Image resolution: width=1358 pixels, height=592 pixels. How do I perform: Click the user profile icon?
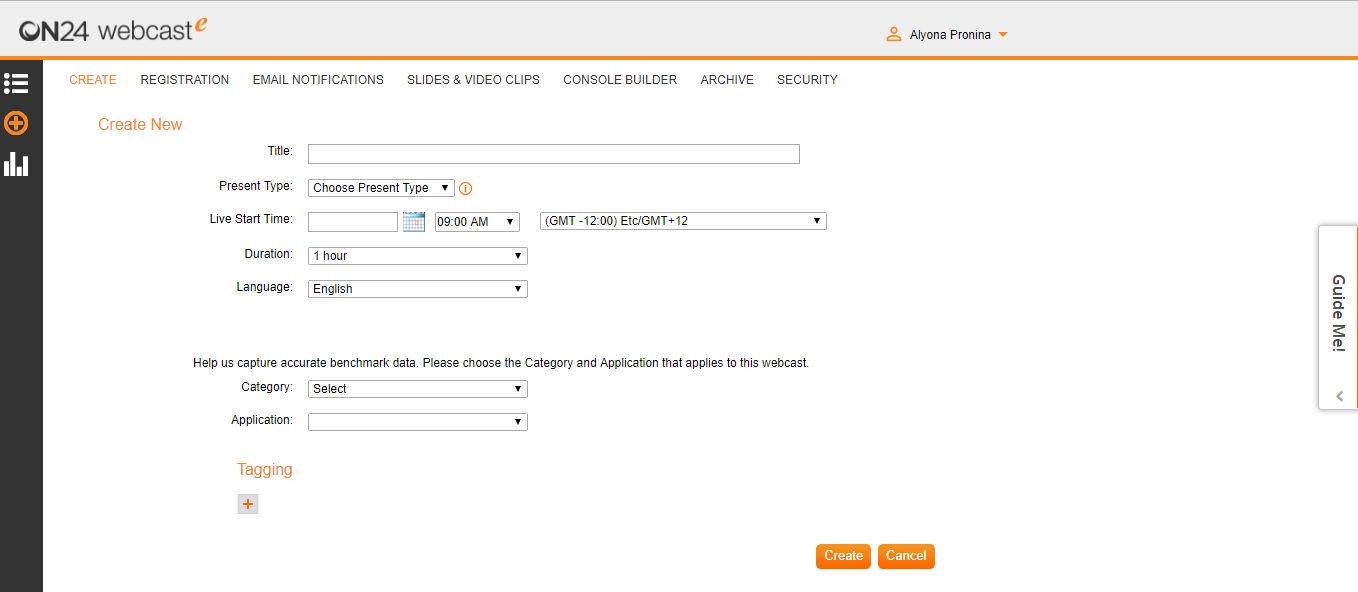pyautogui.click(x=894, y=35)
